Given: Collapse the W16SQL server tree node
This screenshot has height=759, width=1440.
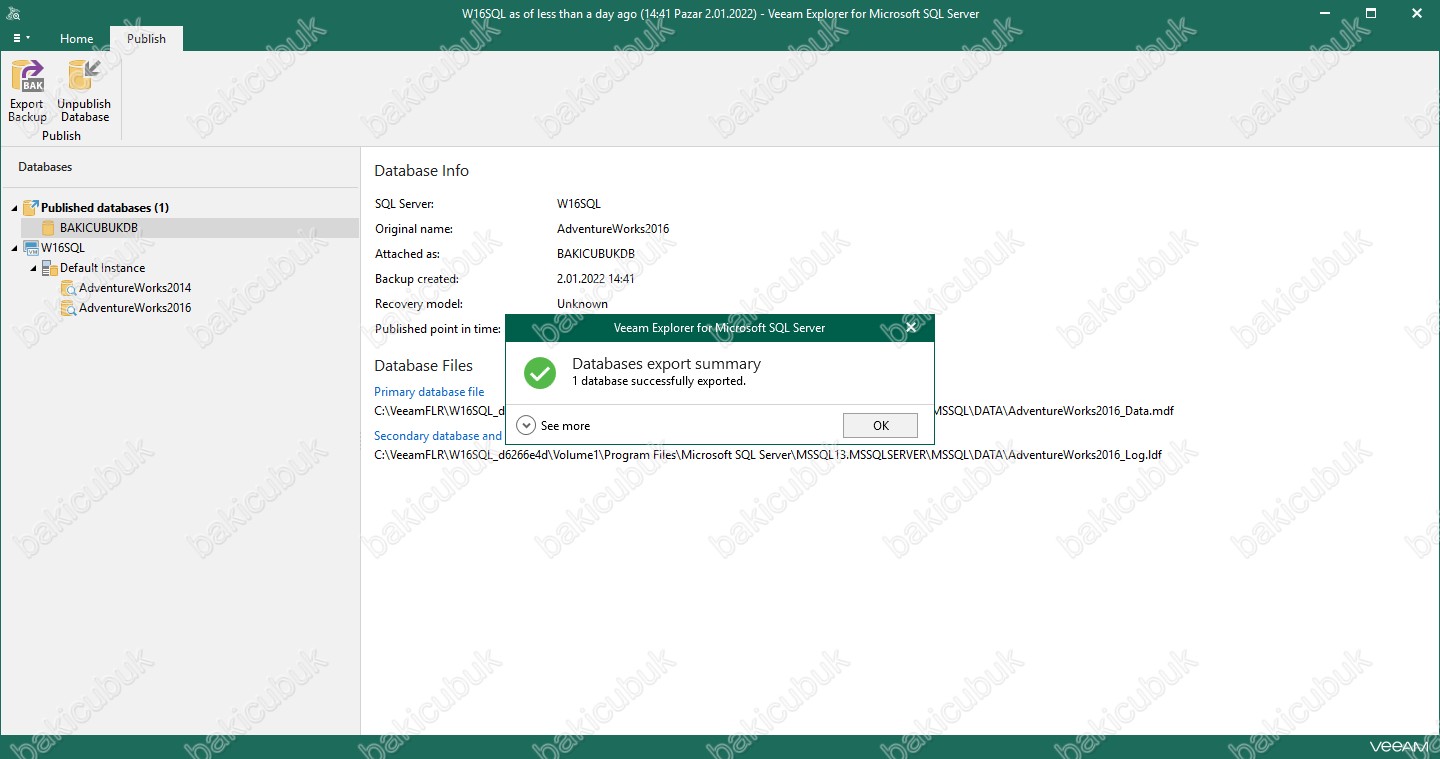Looking at the screenshot, I should pos(14,248).
